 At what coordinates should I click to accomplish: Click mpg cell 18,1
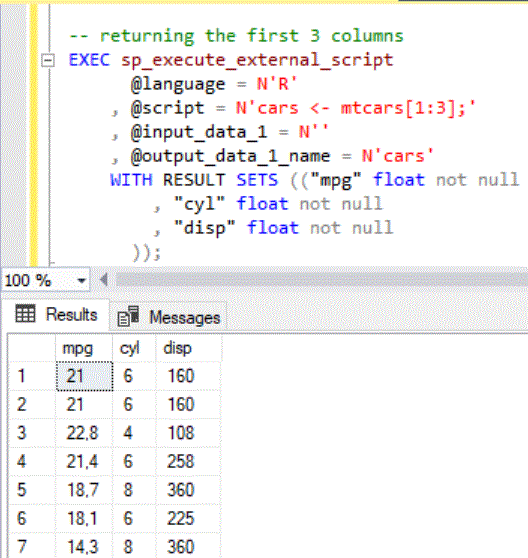click(x=84, y=518)
